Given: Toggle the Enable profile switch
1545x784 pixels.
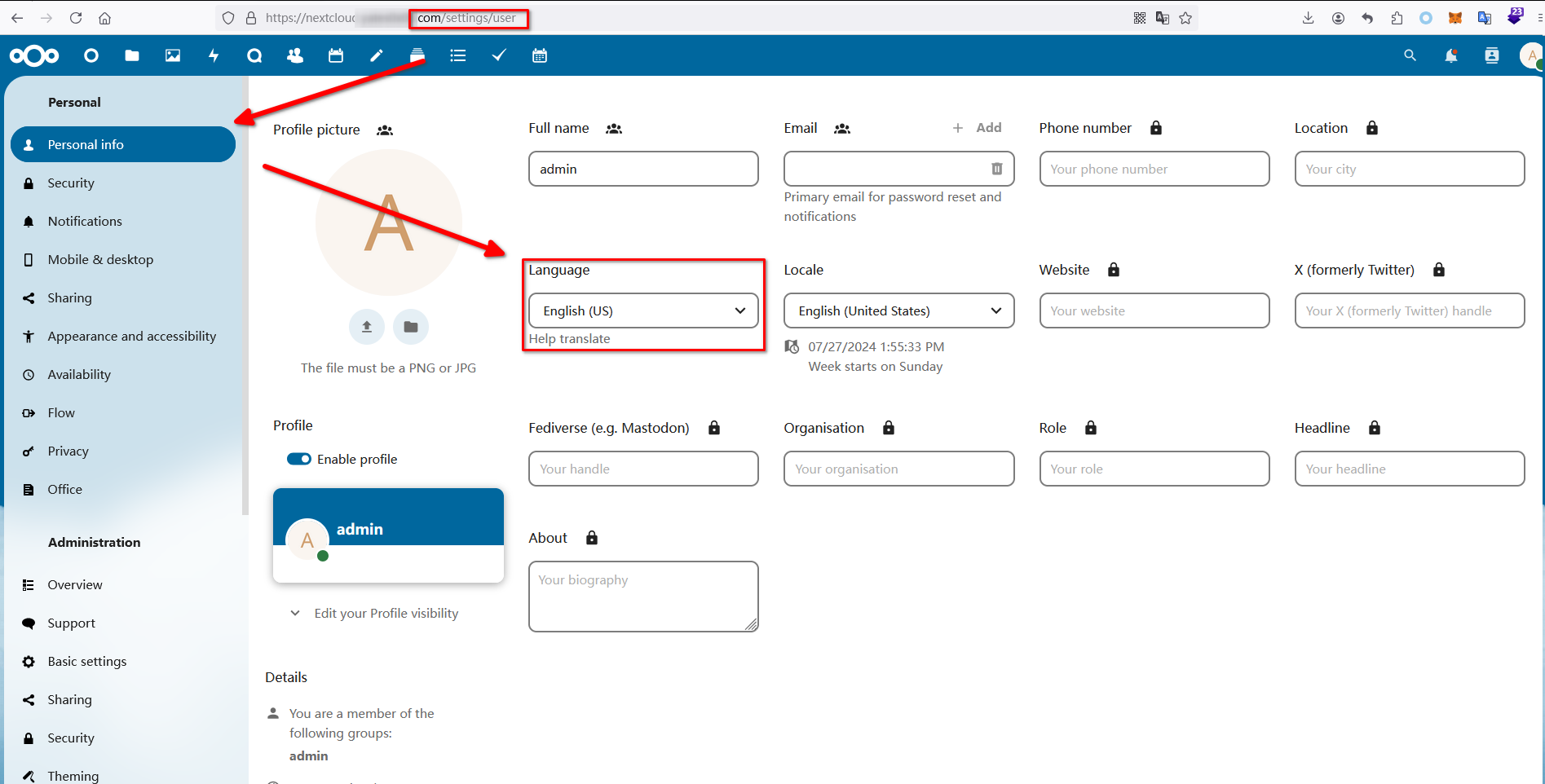Looking at the screenshot, I should (x=299, y=459).
